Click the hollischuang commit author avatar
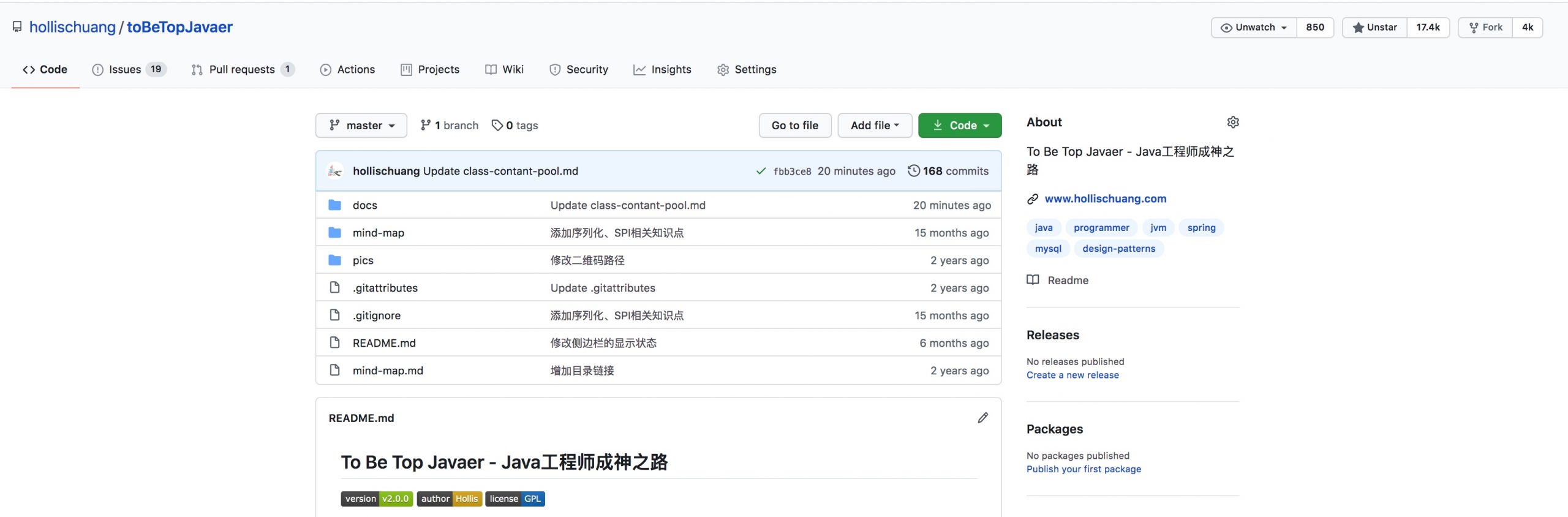The image size is (1568, 517). (335, 171)
